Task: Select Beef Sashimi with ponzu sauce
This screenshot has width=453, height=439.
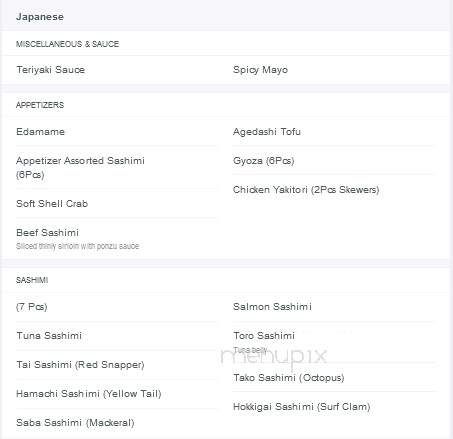Action: click(x=78, y=239)
